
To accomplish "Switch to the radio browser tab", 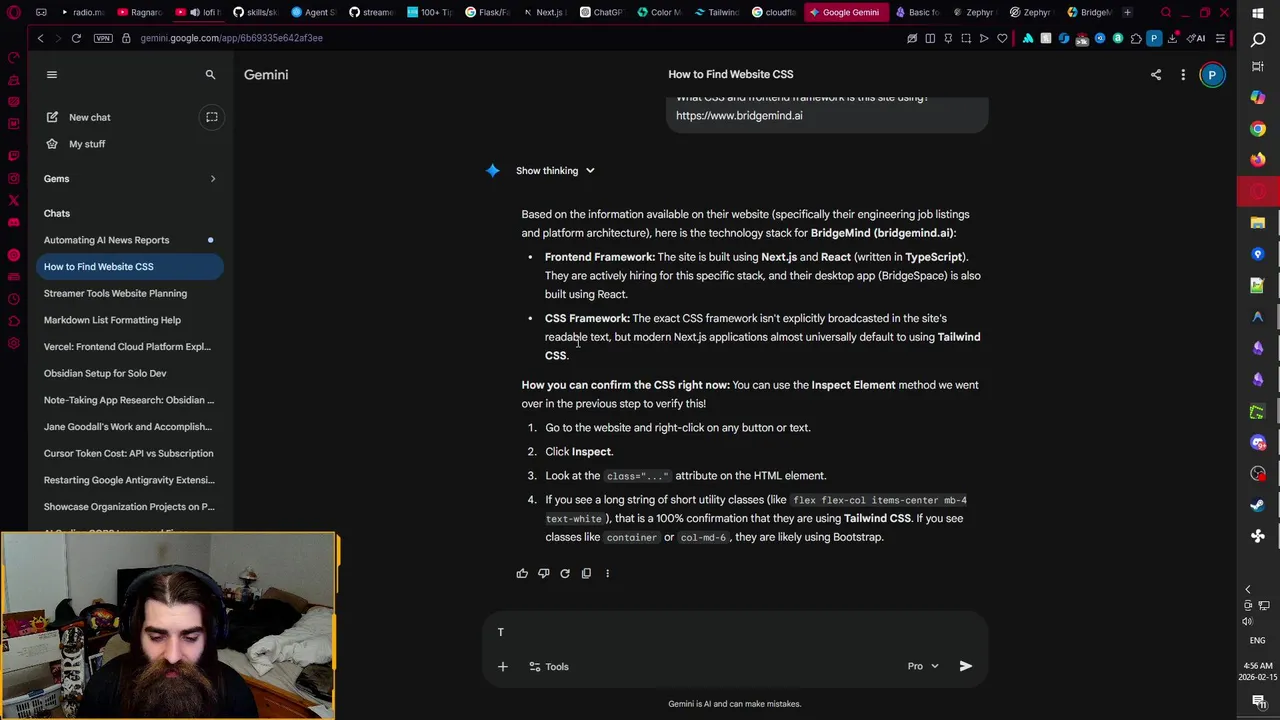I will coord(81,12).
